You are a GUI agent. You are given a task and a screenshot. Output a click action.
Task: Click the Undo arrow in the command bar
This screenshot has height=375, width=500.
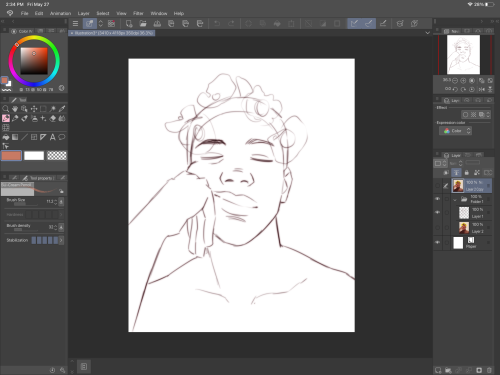(217, 23)
